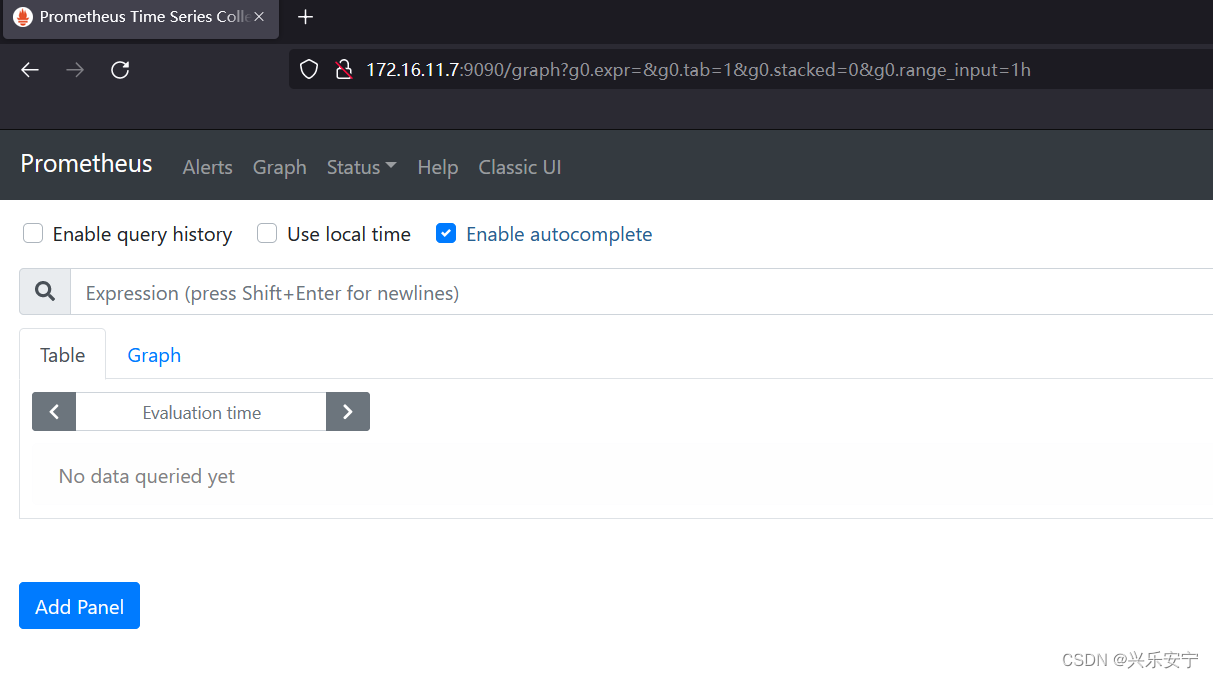Screen dimensions: 1213x678
Task: Select the Table tab
Action: (x=63, y=355)
